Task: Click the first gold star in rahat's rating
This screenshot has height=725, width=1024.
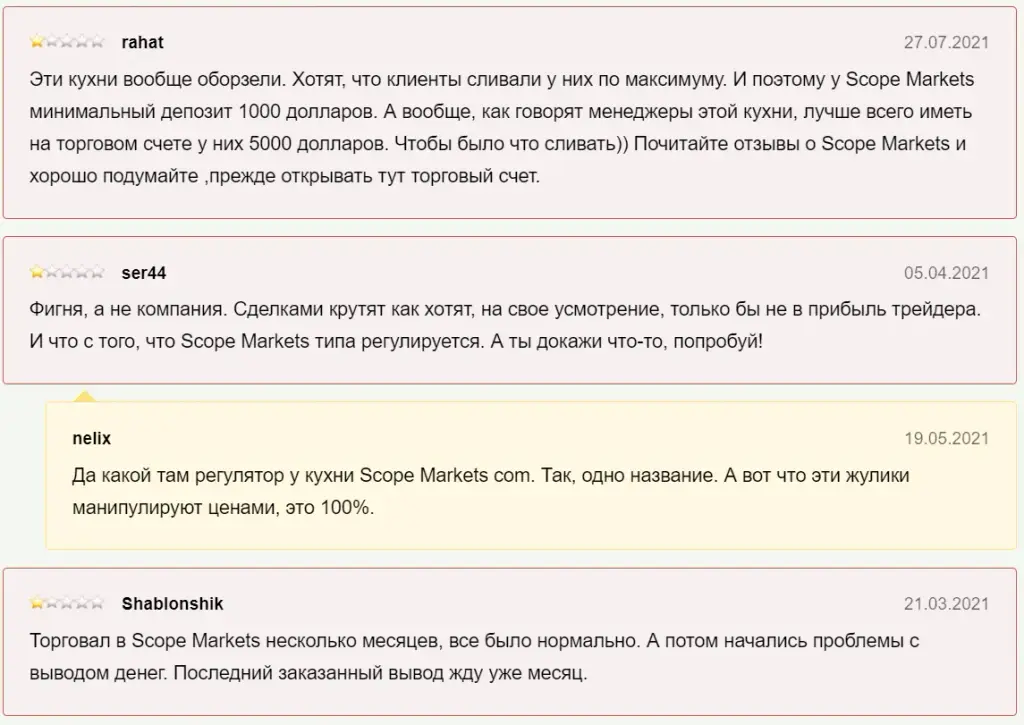Action: click(37, 42)
